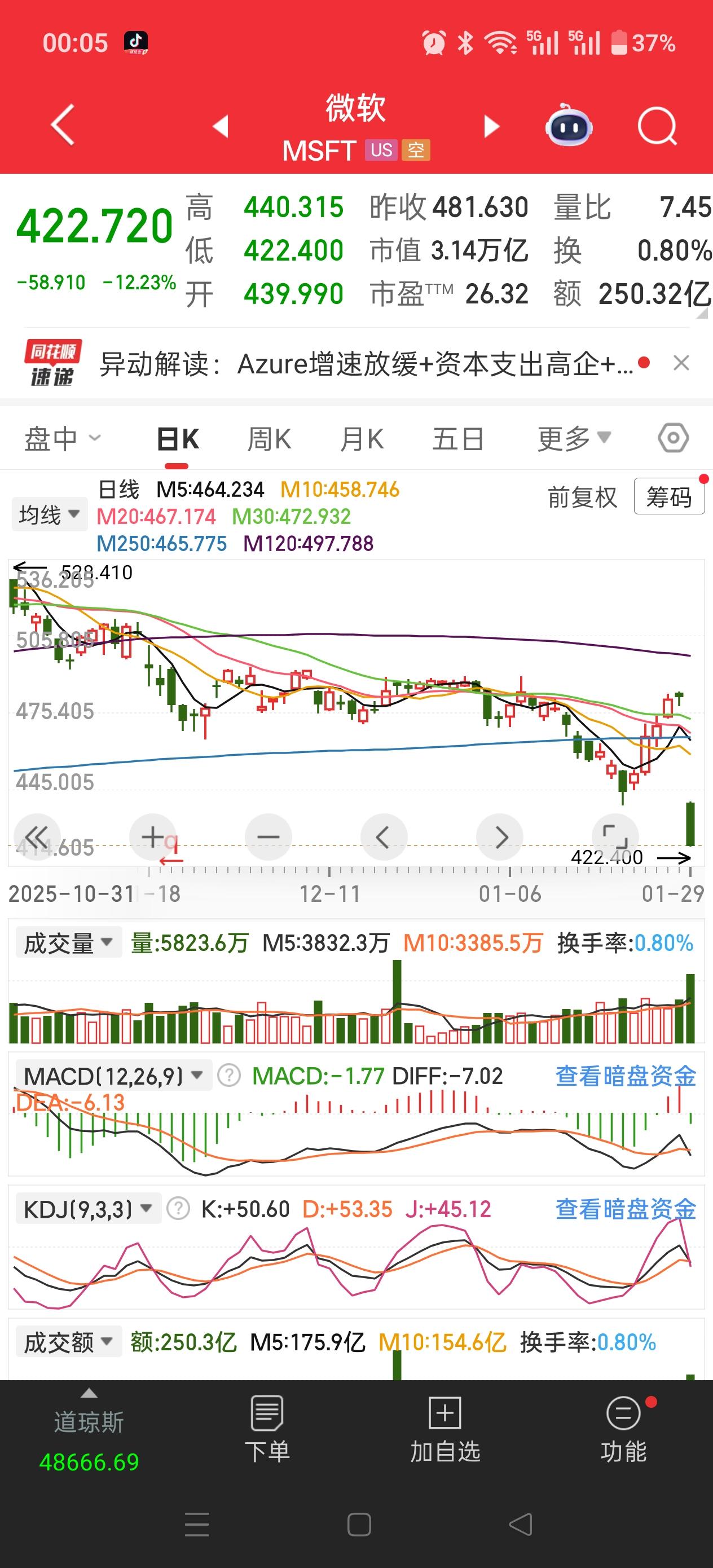The width and height of the screenshot is (713, 1568).
Task: Jump to earliest with double-left chart button
Action: tap(37, 837)
